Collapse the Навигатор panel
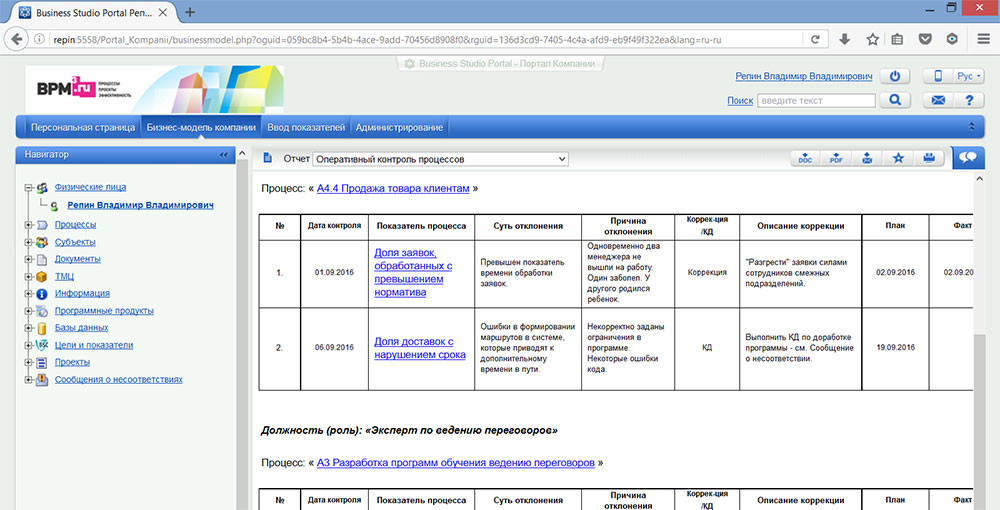Viewport: 1000px width, 510px height. [x=223, y=155]
